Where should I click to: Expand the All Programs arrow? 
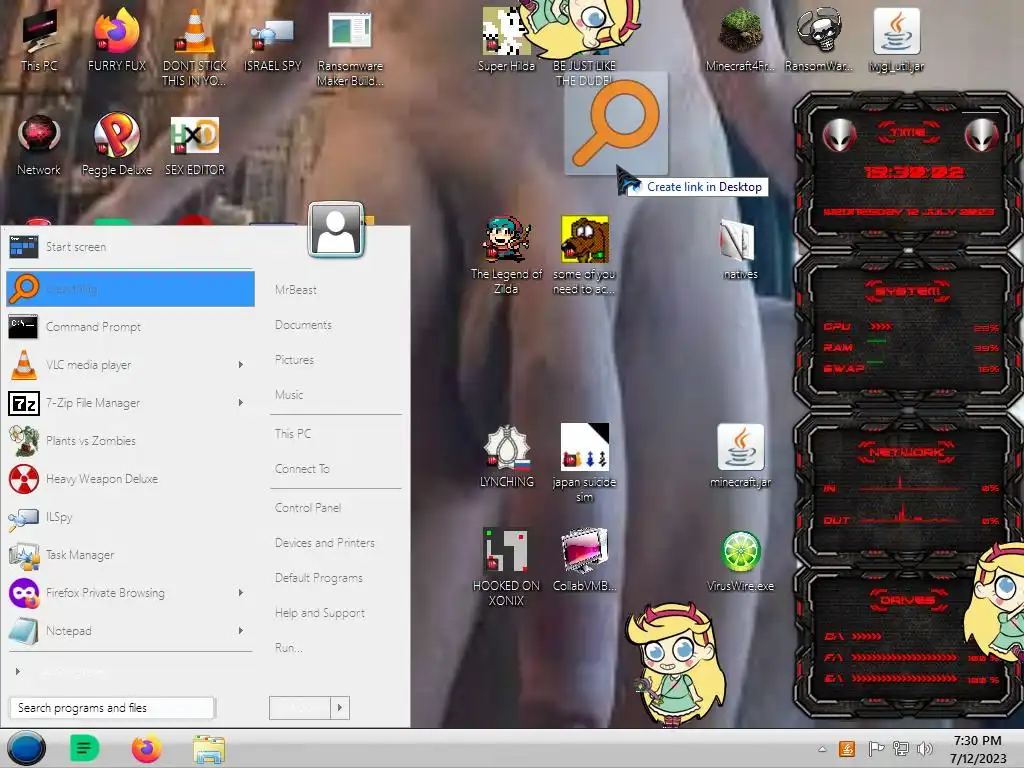click(x=18, y=671)
